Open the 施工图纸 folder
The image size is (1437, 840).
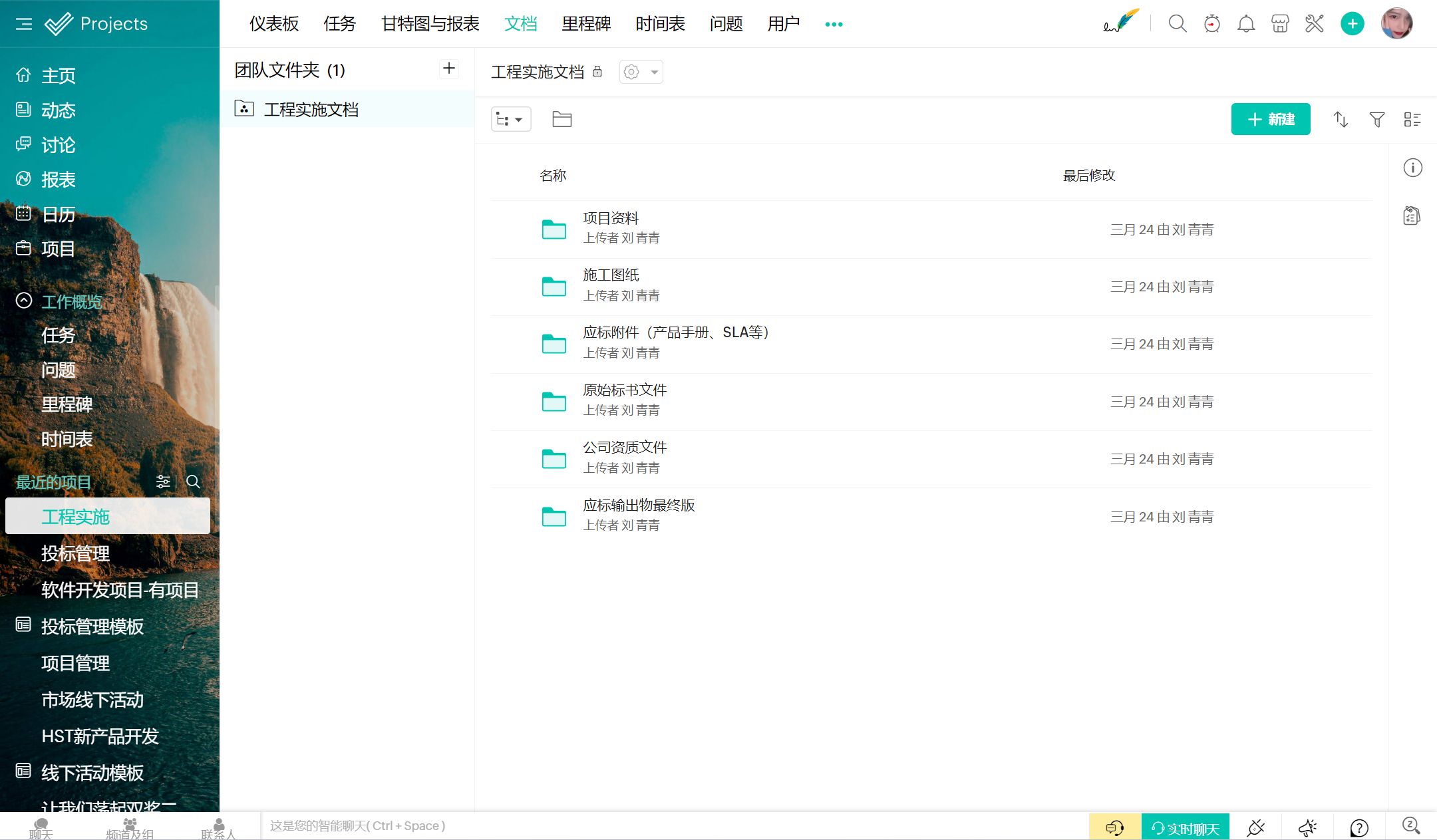pyautogui.click(x=611, y=275)
